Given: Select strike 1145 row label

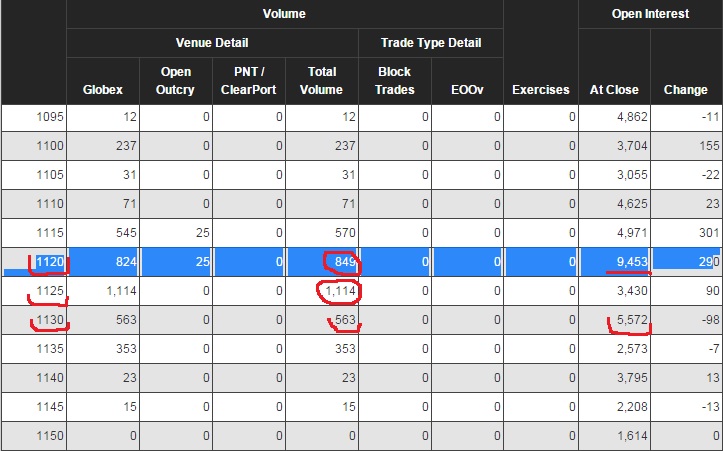Looking at the screenshot, I should click(x=50, y=407).
